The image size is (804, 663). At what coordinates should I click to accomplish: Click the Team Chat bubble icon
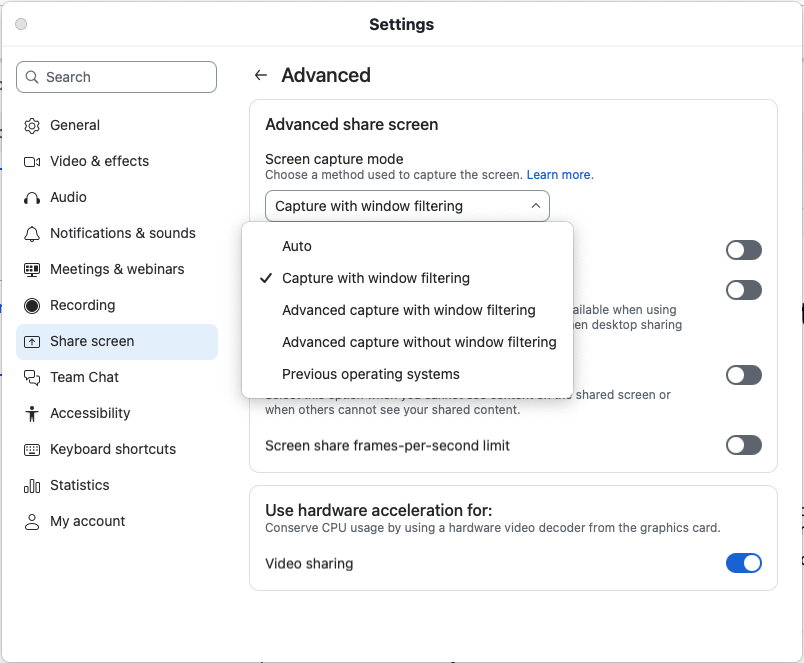point(32,378)
